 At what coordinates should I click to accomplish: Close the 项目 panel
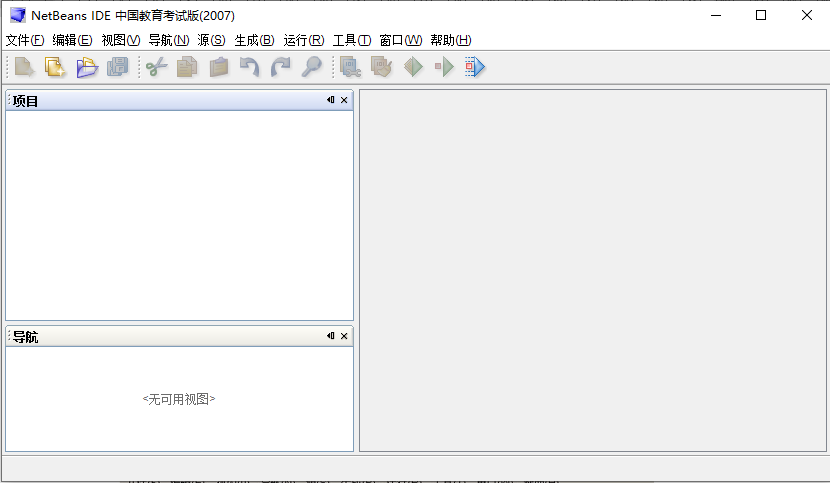(344, 100)
